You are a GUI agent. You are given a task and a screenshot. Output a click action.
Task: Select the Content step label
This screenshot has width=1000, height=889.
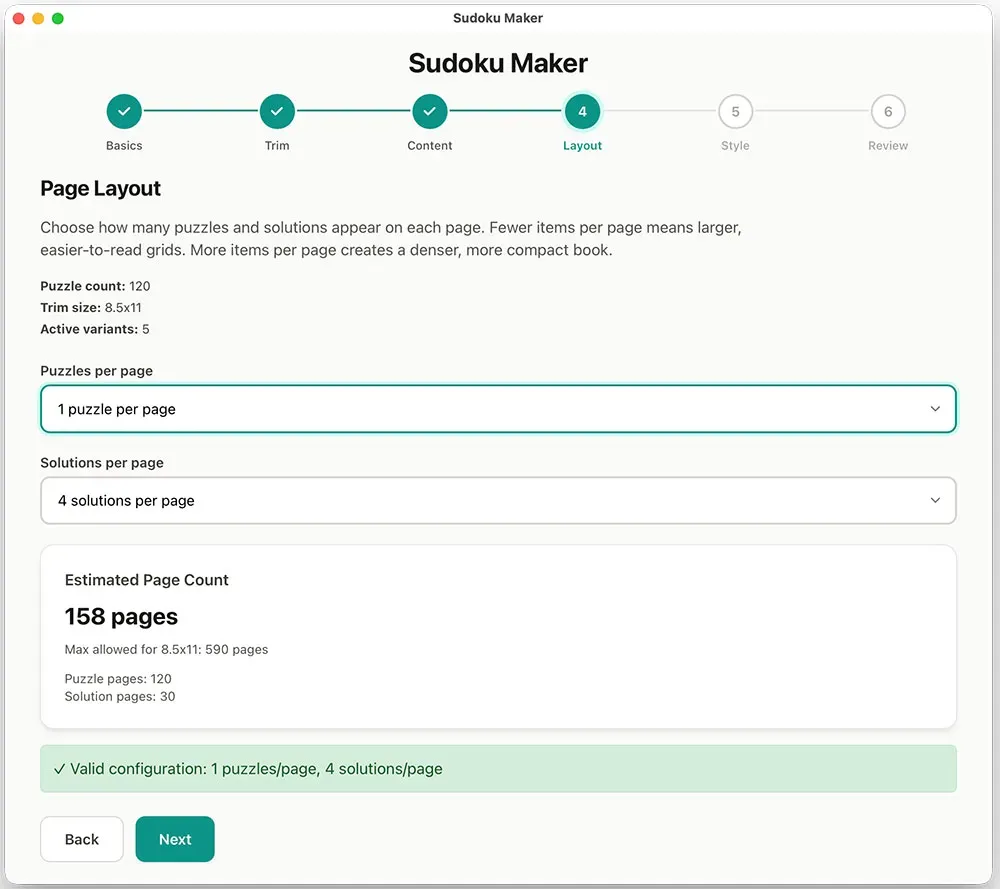(x=430, y=145)
